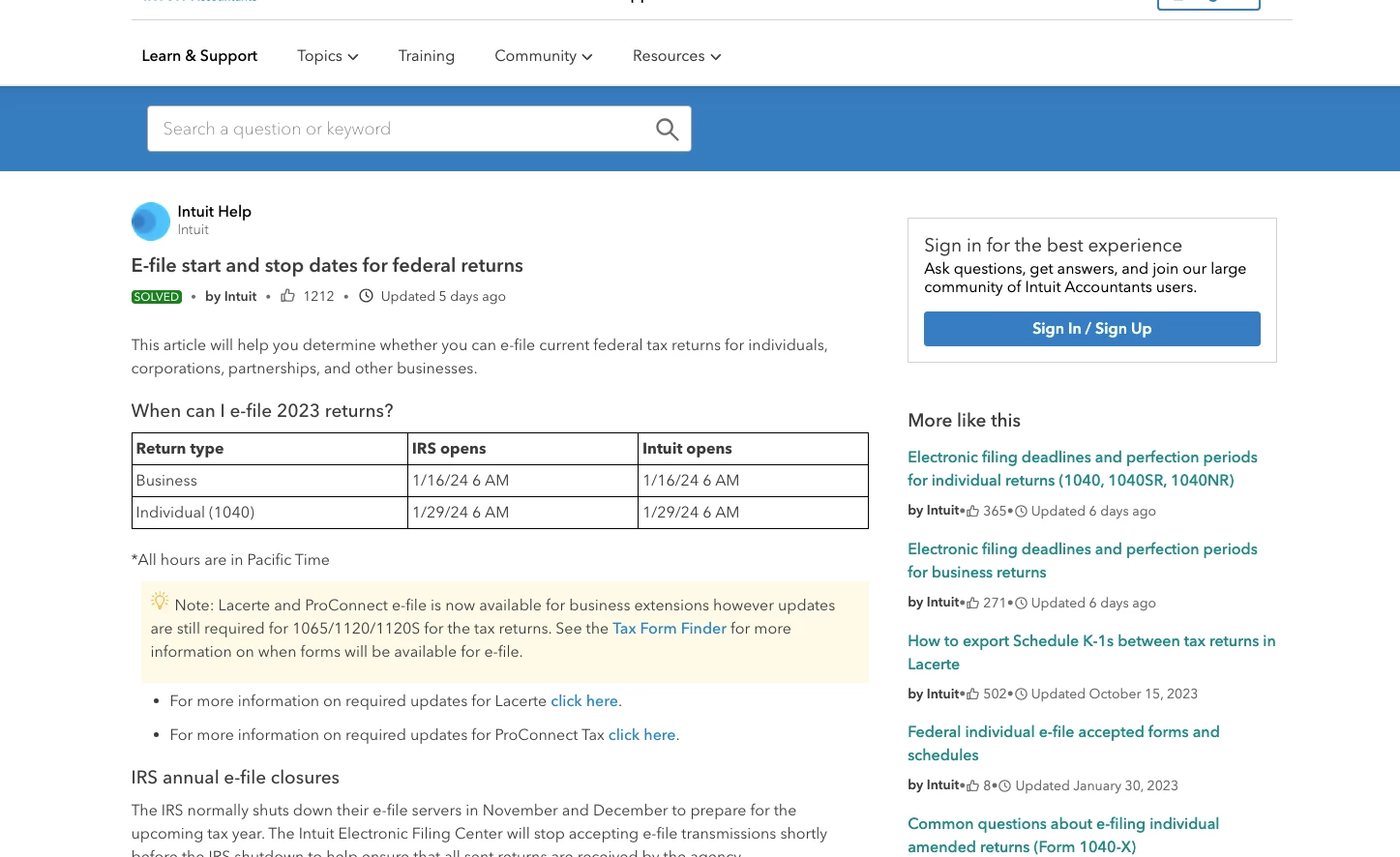This screenshot has width=1400, height=857.
Task: Click the IRS annual e-file closures heading
Action: 235,778
